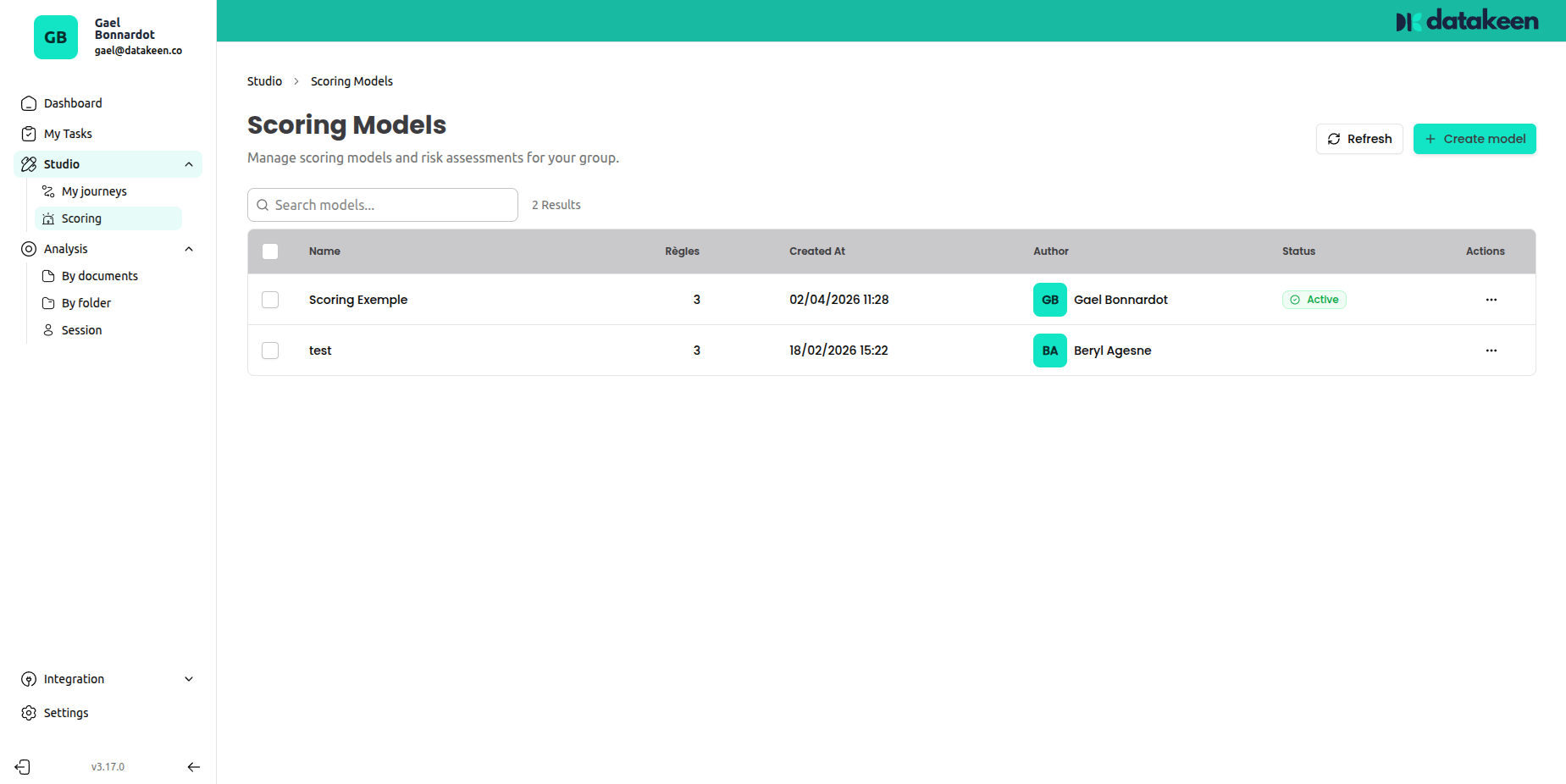This screenshot has height=784, width=1566.
Task: Expand the Integration section chevron
Action: (189, 679)
